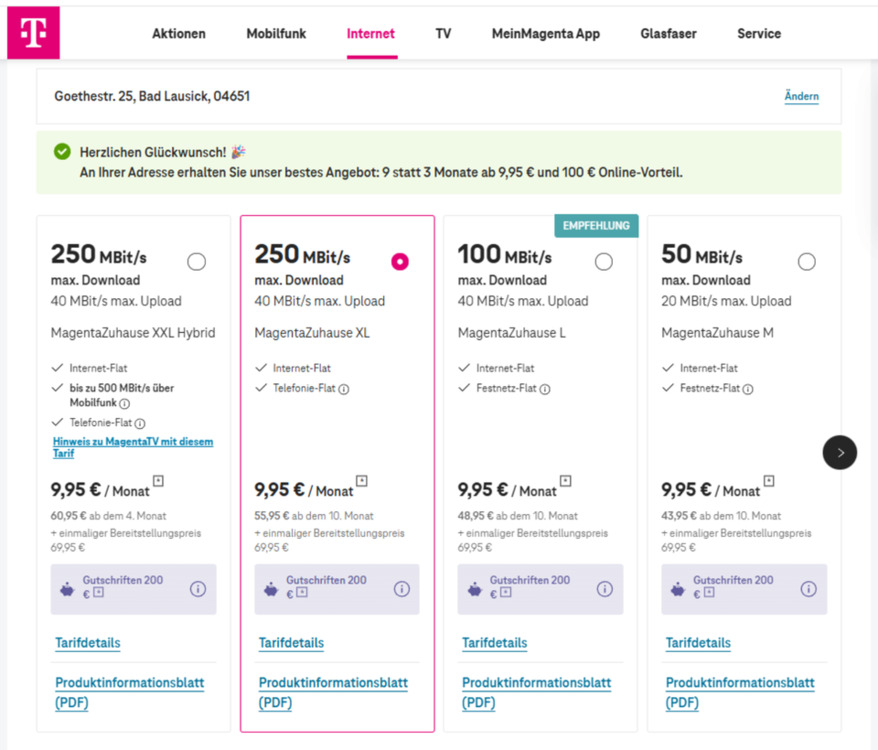The height and width of the screenshot is (750, 878).
Task: Open price footnote icon for MagentaZuhause XL
Action: 362,481
